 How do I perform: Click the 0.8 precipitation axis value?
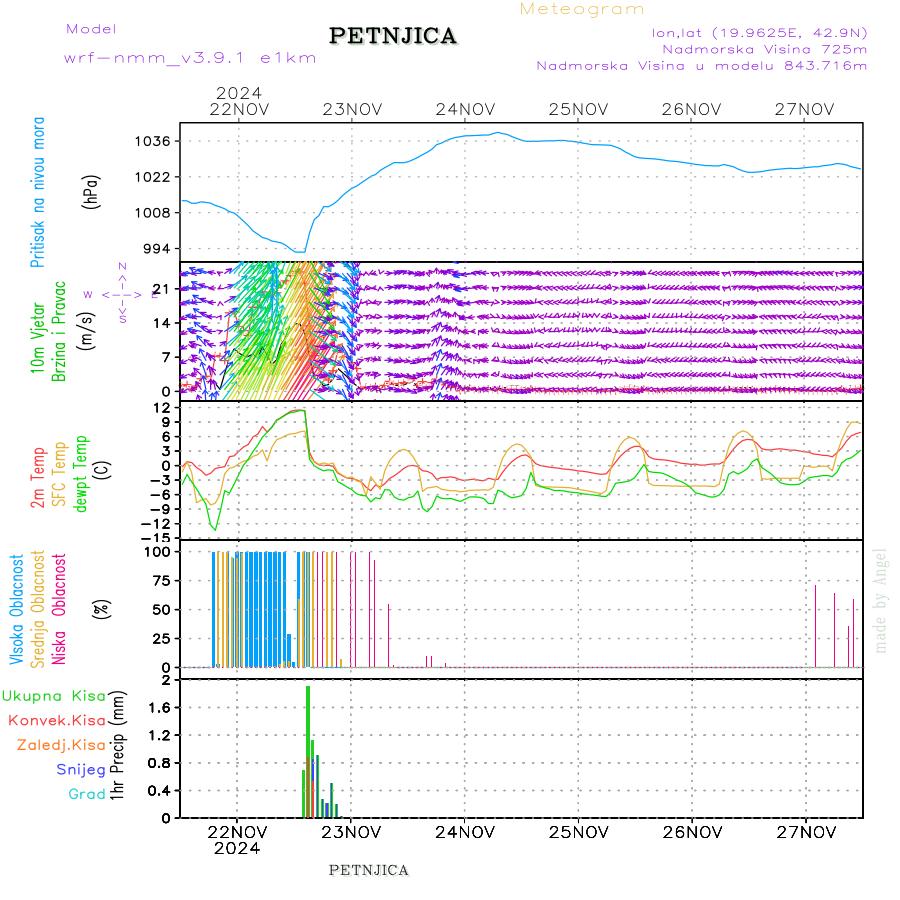(160, 763)
